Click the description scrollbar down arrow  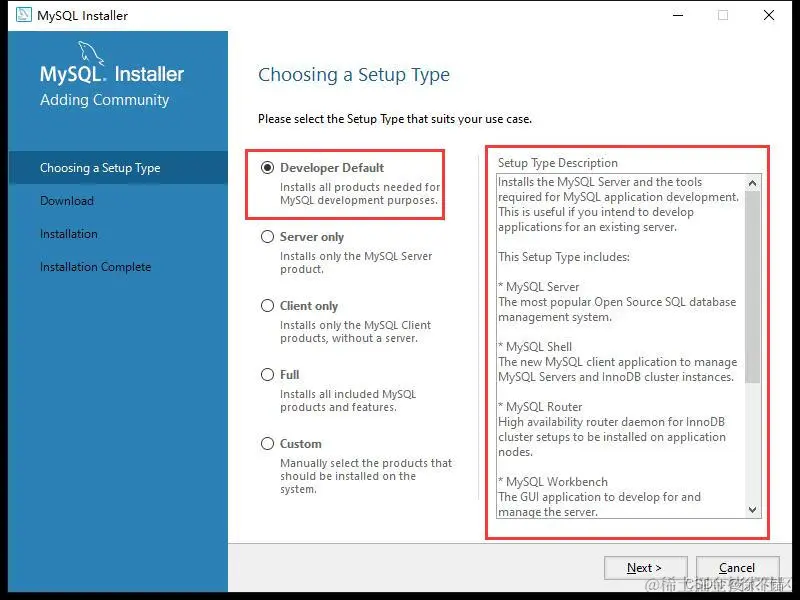point(753,510)
